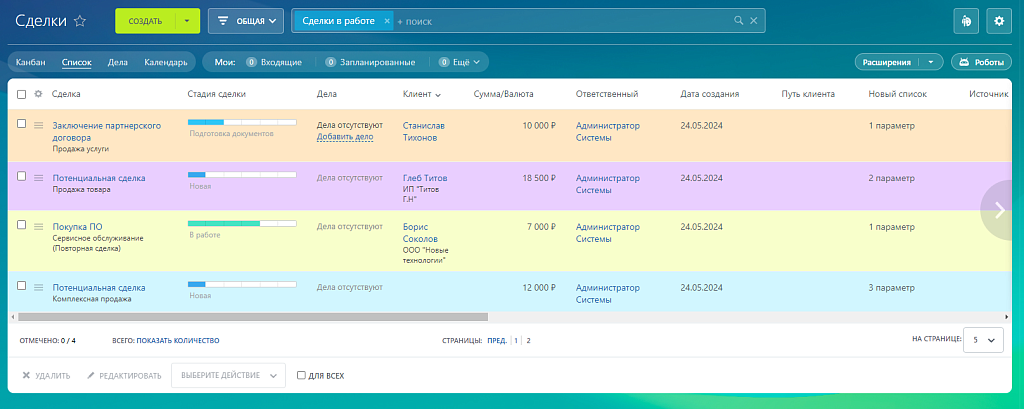Switch to the Календарь view tab
The width and height of the screenshot is (1024, 409).
(165, 62)
